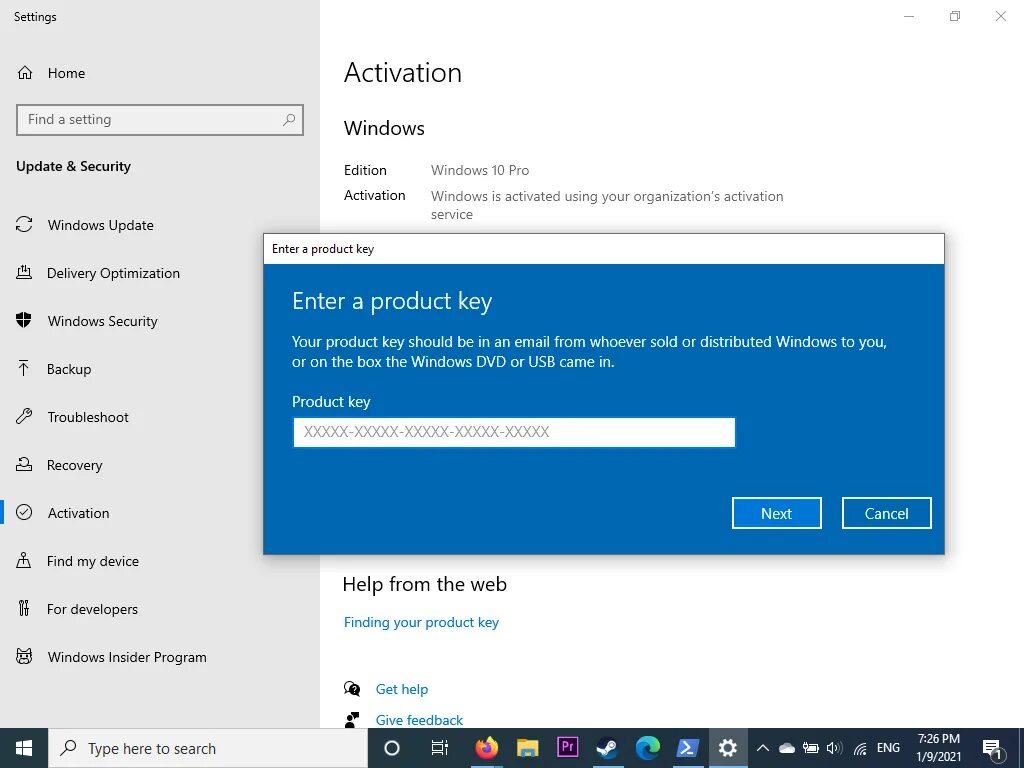Click the Windows Update circular arrows icon

point(24,225)
